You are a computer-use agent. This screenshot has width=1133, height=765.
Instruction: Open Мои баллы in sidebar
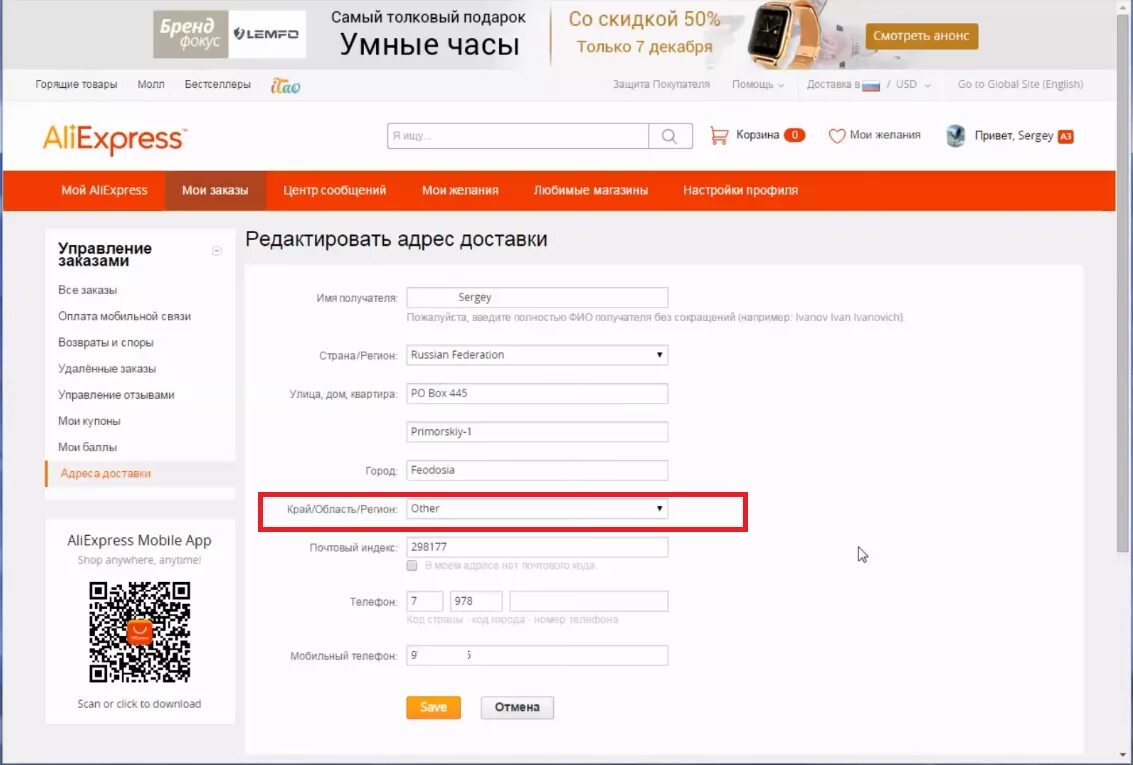tap(87, 447)
